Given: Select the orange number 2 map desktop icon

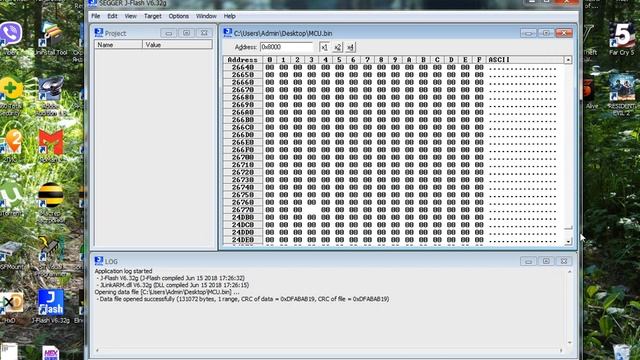Looking at the screenshot, I should tap(12, 142).
